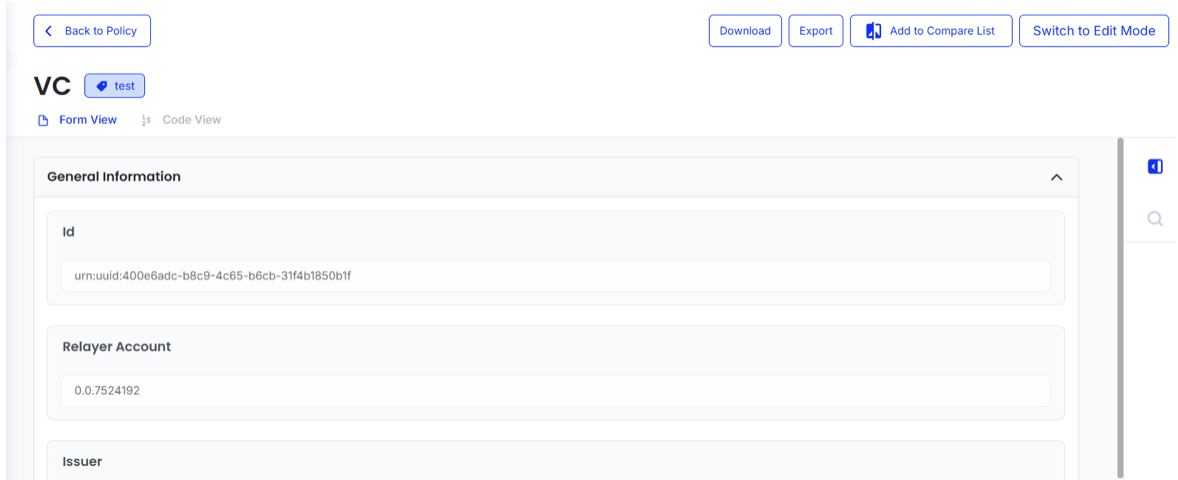Toggle the blue side panel icon on the right
Image resolution: width=1178 pixels, height=480 pixels.
click(1155, 167)
